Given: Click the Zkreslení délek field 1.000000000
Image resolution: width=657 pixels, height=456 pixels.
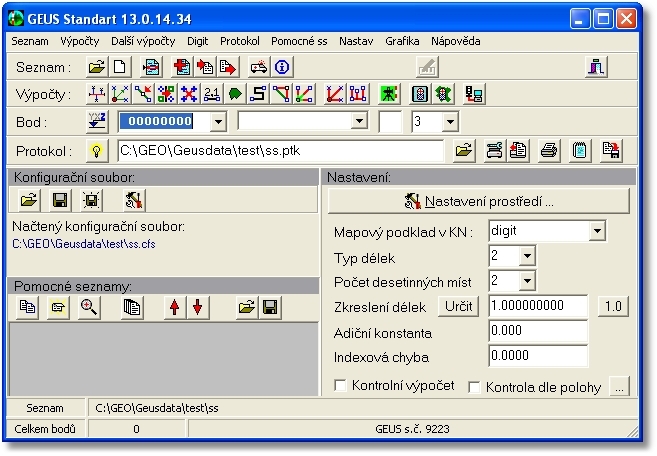Looking at the screenshot, I should pos(538,306).
